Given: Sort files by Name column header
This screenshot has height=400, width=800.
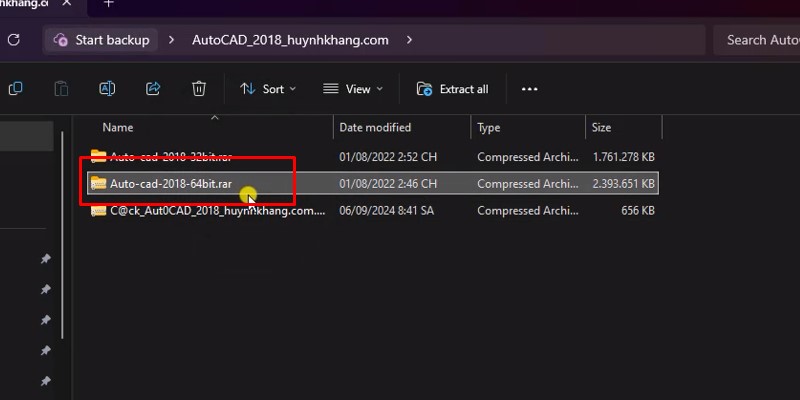Looking at the screenshot, I should pos(118,128).
